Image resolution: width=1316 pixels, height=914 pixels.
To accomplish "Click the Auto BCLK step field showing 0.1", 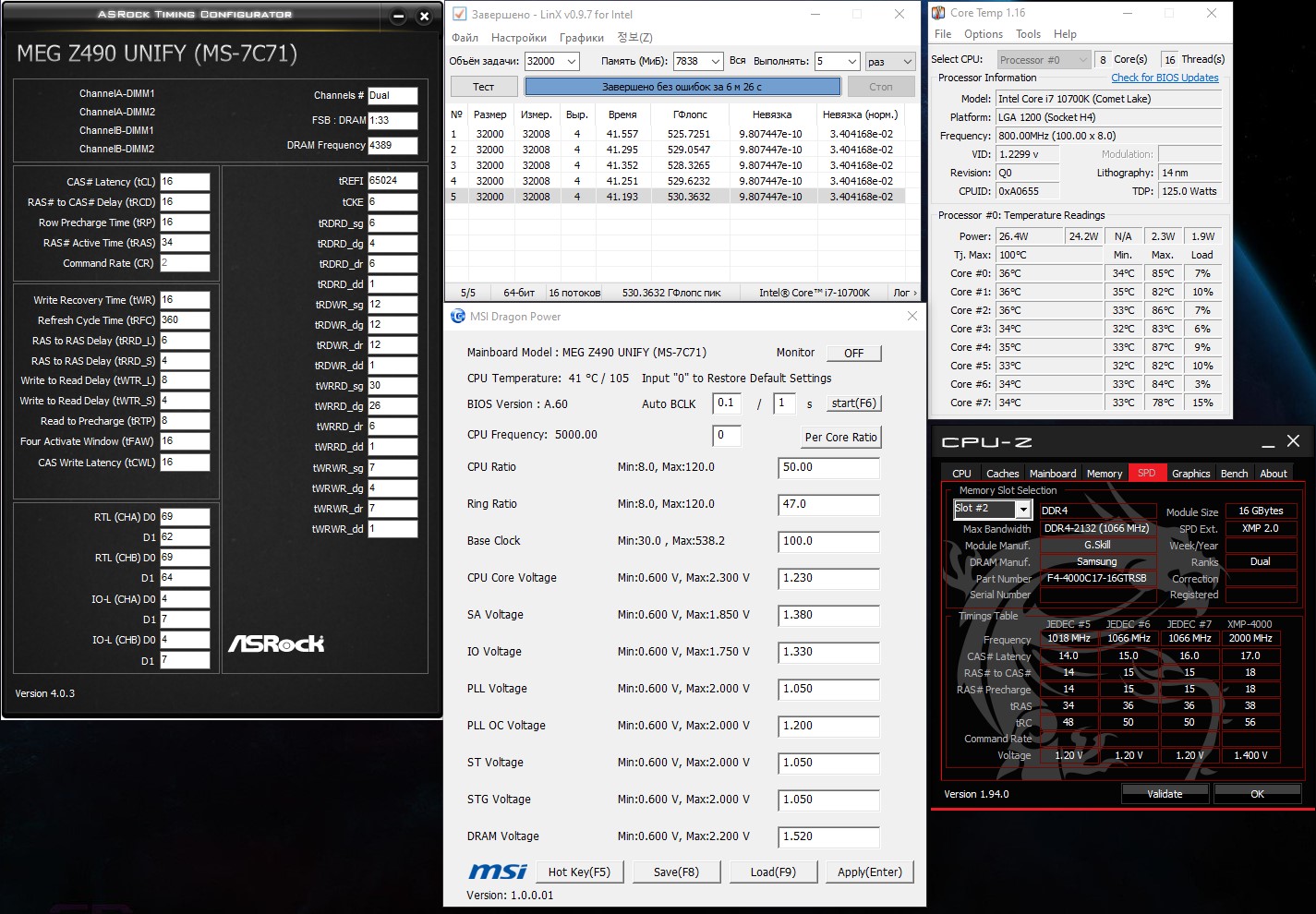I will point(727,403).
